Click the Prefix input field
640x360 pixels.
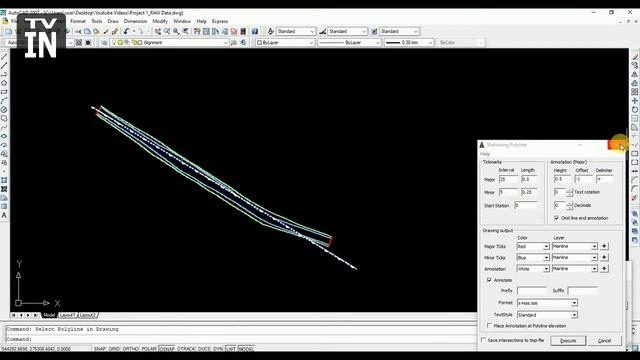tap(532, 291)
